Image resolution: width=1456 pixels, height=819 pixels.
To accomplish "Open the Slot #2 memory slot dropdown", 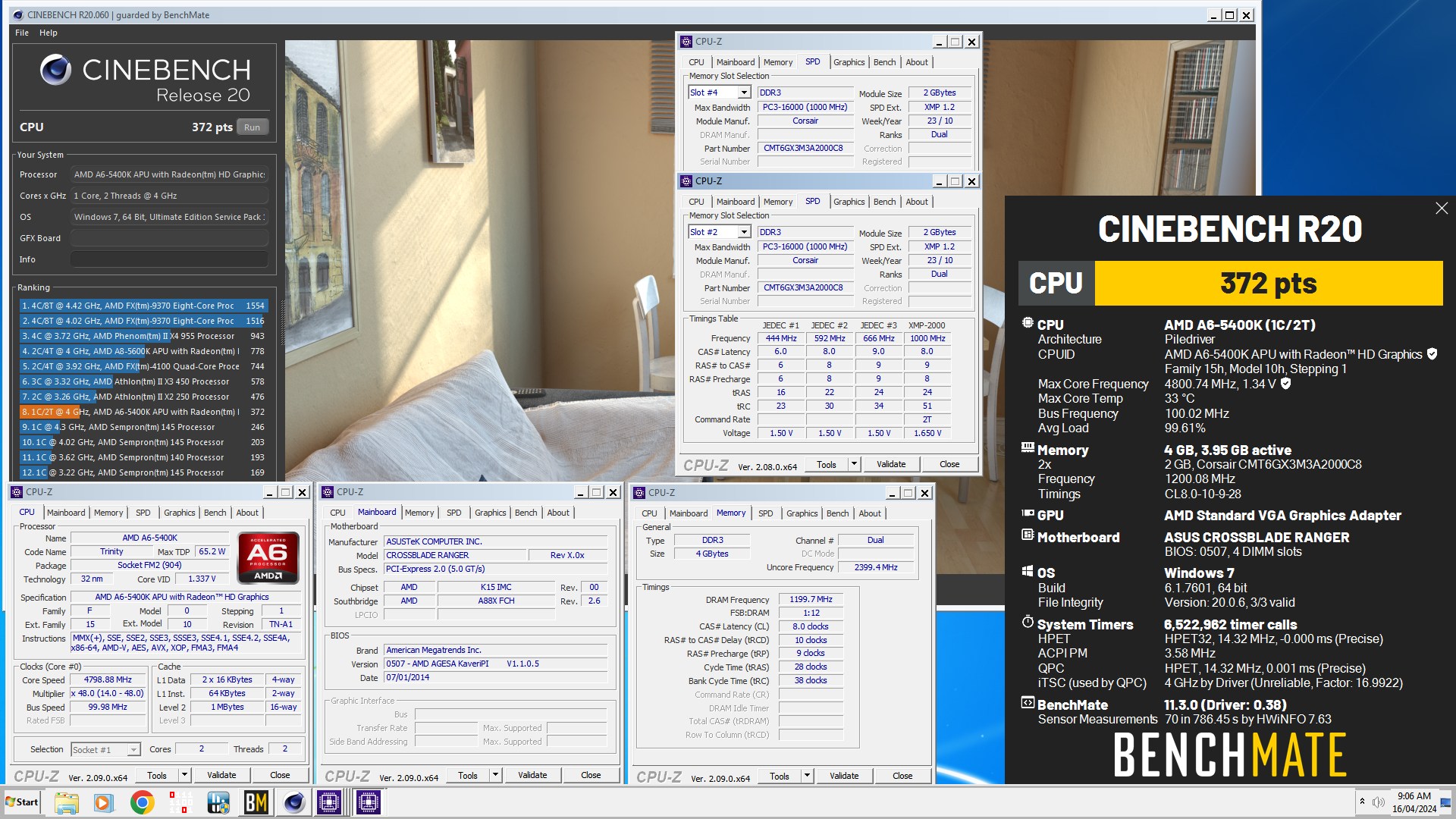I will (744, 232).
